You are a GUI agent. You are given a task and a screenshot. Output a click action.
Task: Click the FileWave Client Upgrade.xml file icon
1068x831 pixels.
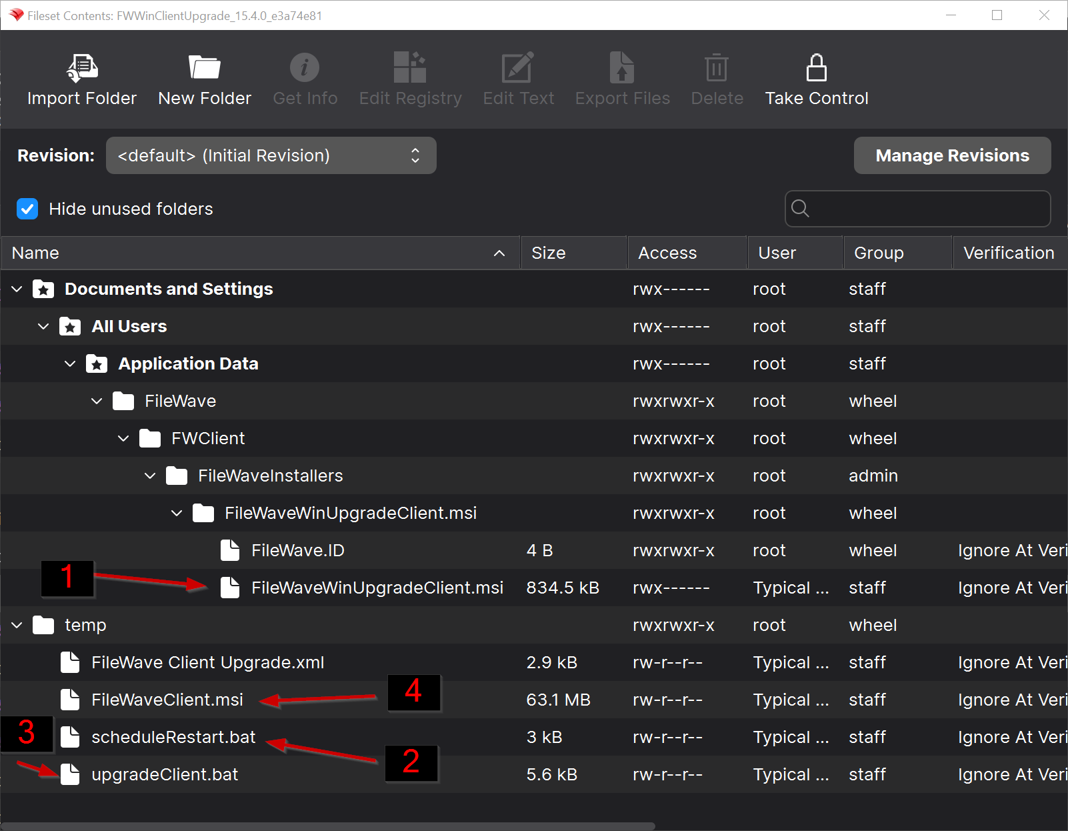click(x=70, y=663)
